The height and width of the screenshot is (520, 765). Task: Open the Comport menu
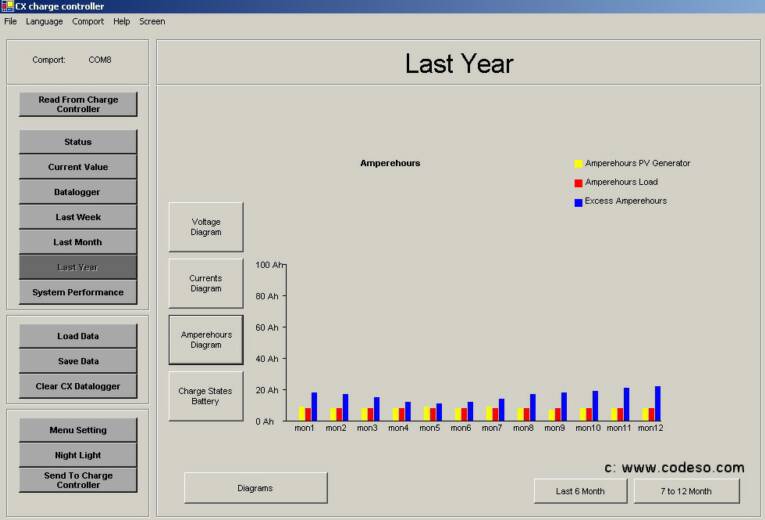tap(88, 21)
